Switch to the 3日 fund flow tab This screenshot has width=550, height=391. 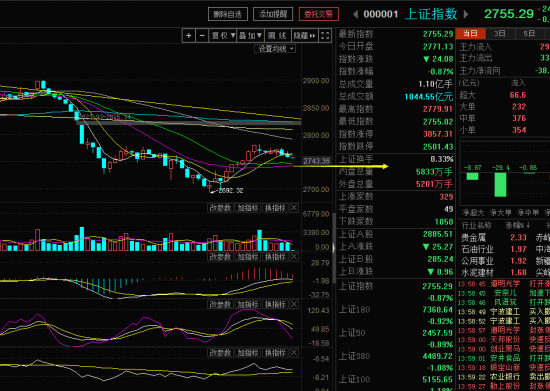500,34
